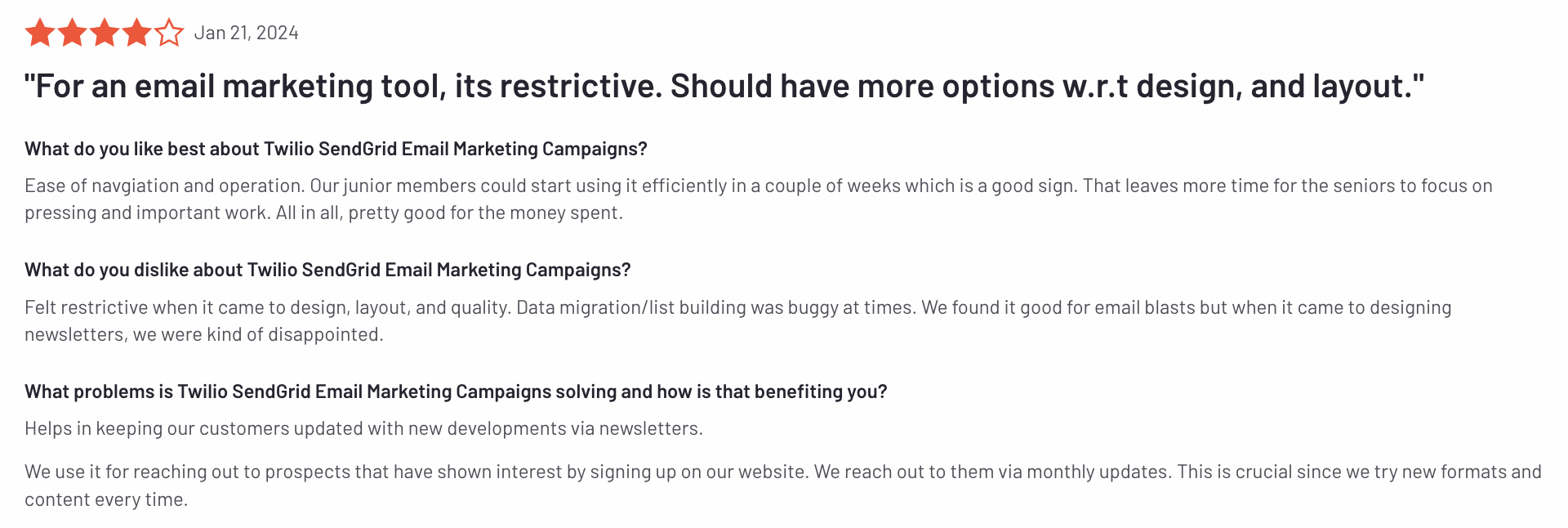Click the second orange rating star

pyautogui.click(x=72, y=34)
